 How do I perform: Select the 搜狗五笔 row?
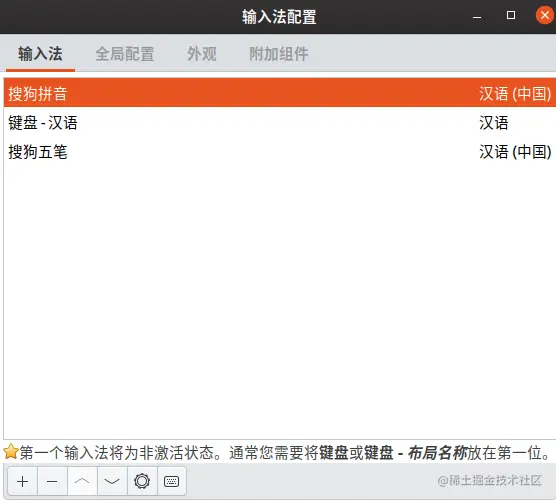pyautogui.click(x=279, y=152)
